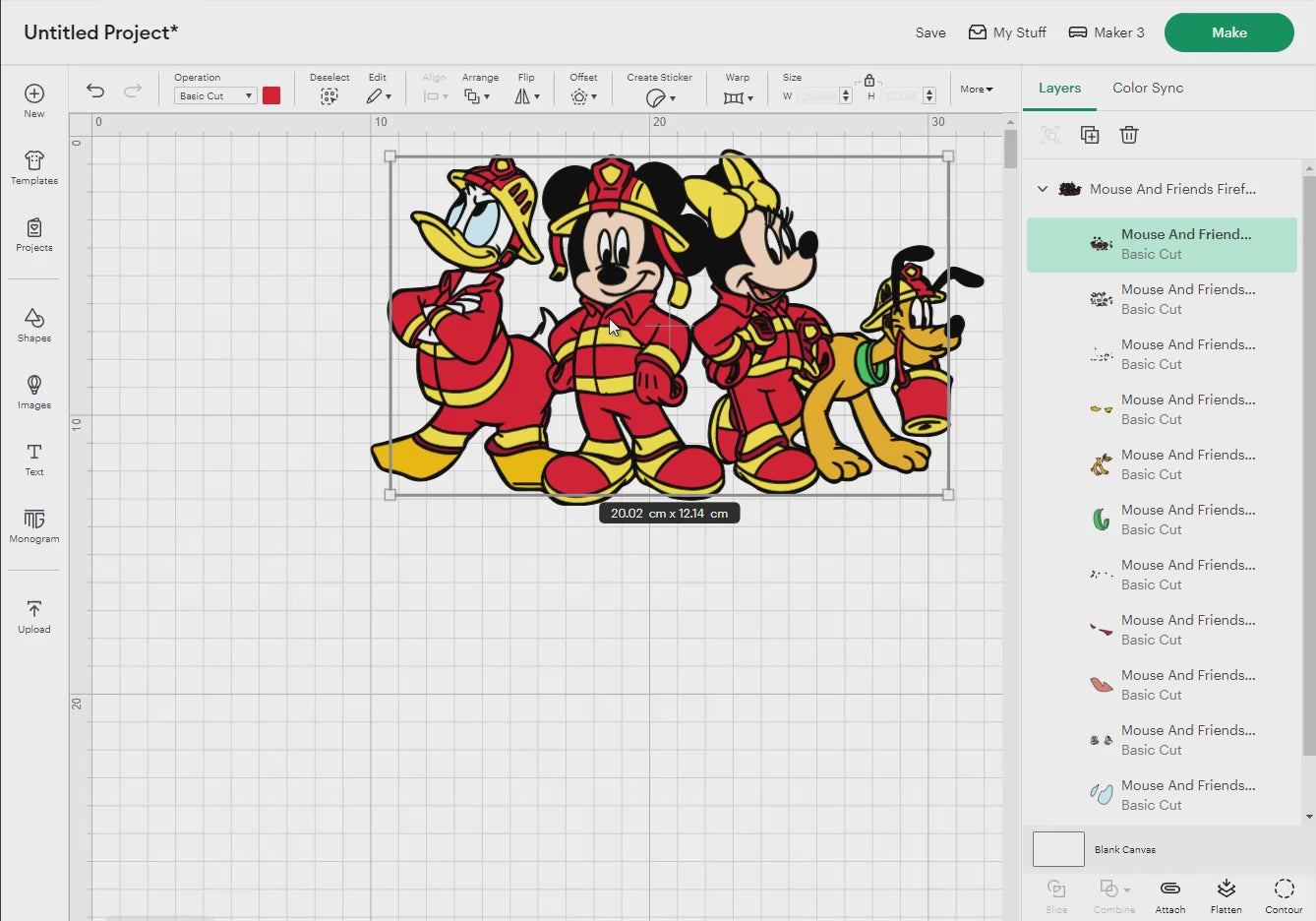This screenshot has height=921, width=1316.
Task: Click the canvas vertical scrollbar
Action: (x=1010, y=150)
